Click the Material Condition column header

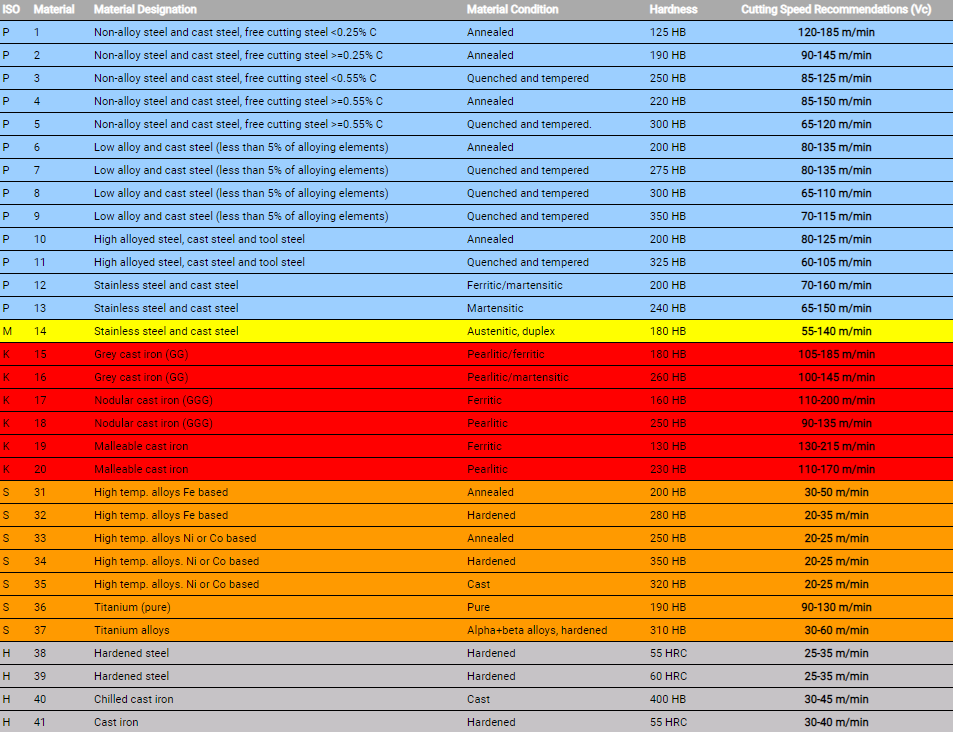tap(512, 9)
